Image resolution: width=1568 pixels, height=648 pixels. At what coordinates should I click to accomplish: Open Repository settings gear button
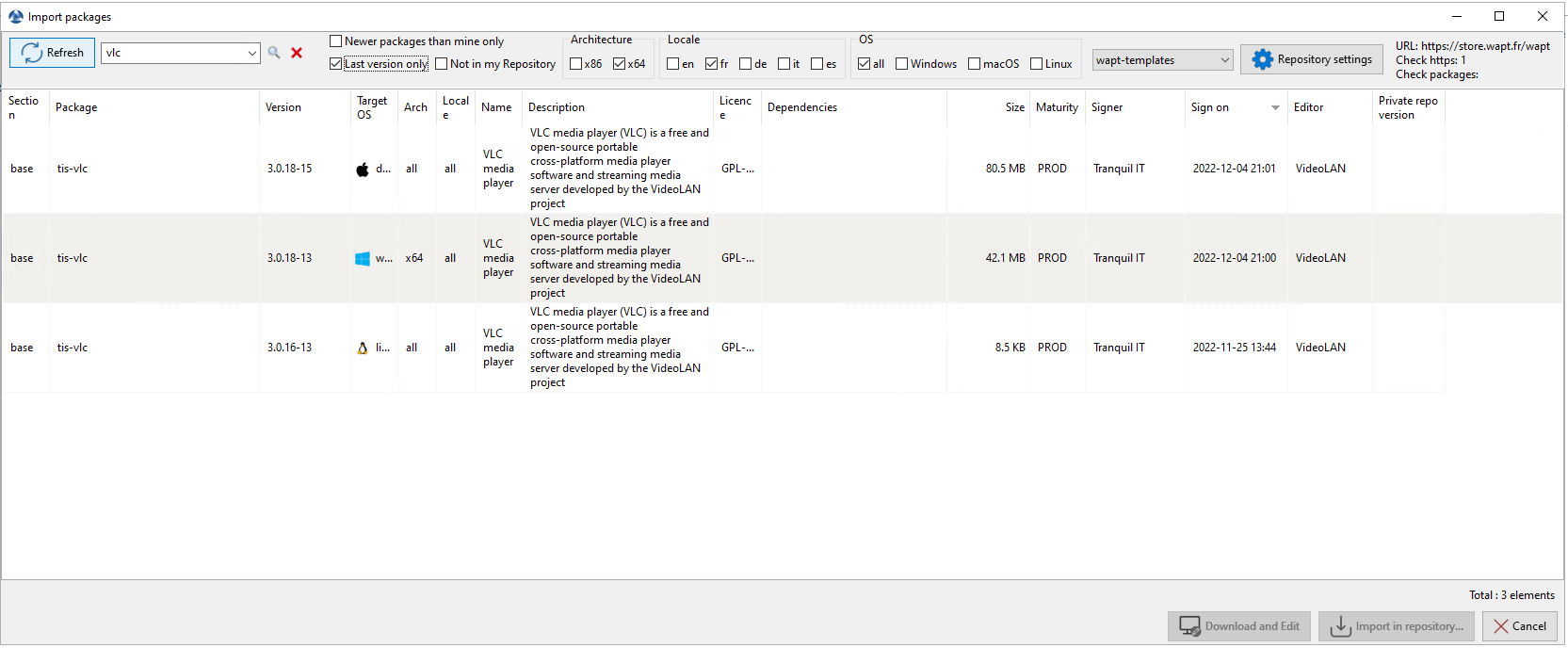tap(1313, 59)
